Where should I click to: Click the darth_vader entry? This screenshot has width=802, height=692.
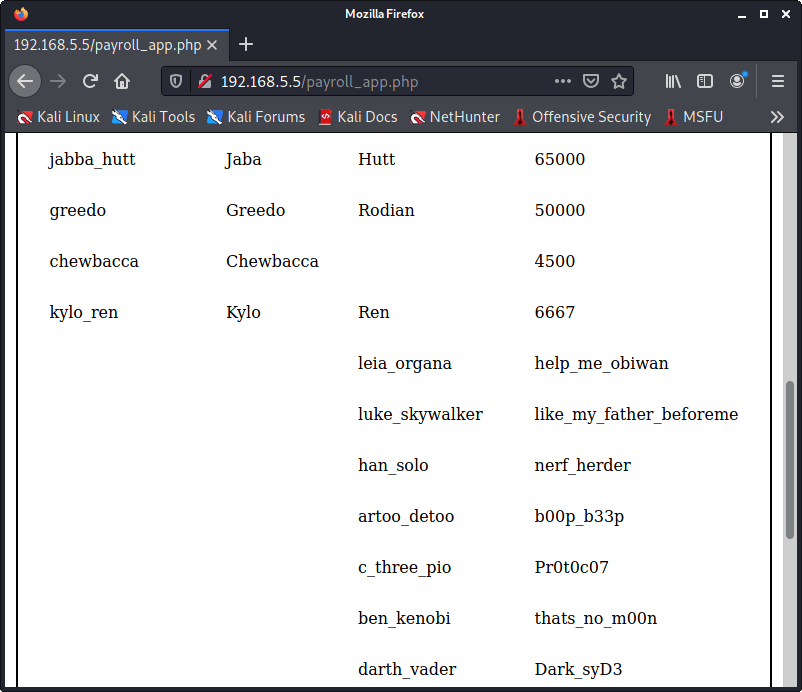(407, 669)
